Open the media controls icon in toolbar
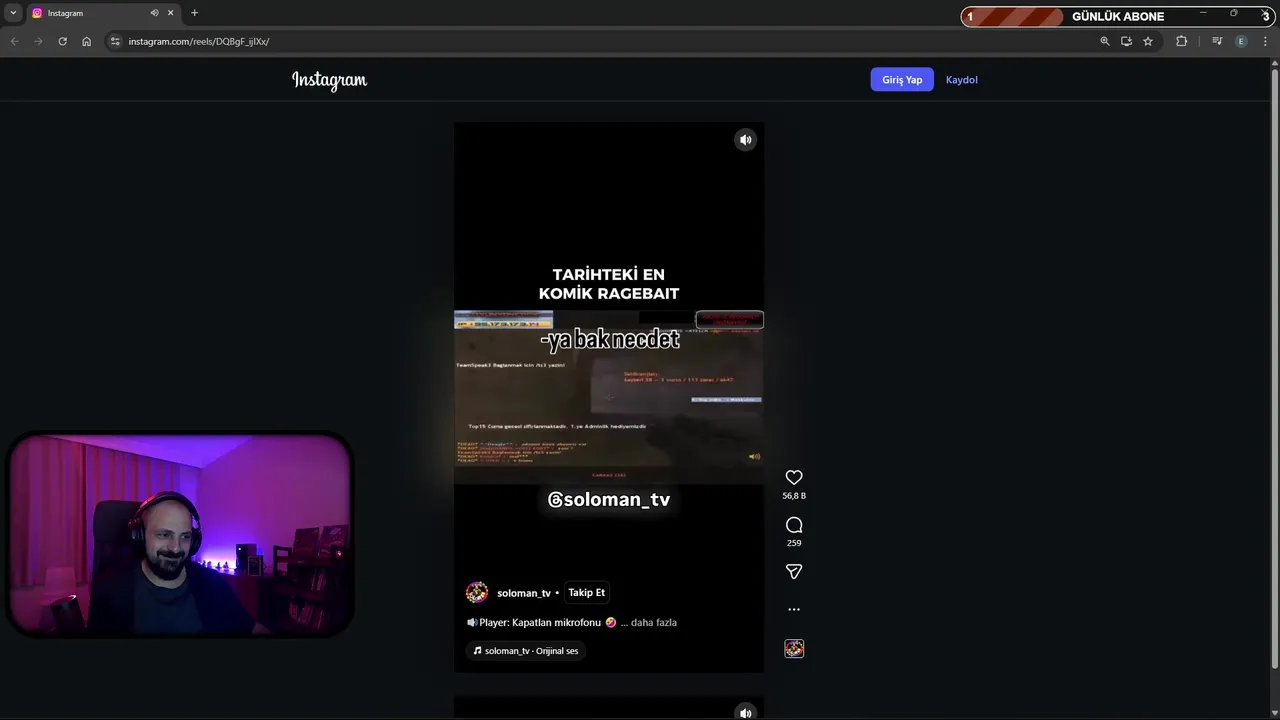 point(1217,41)
